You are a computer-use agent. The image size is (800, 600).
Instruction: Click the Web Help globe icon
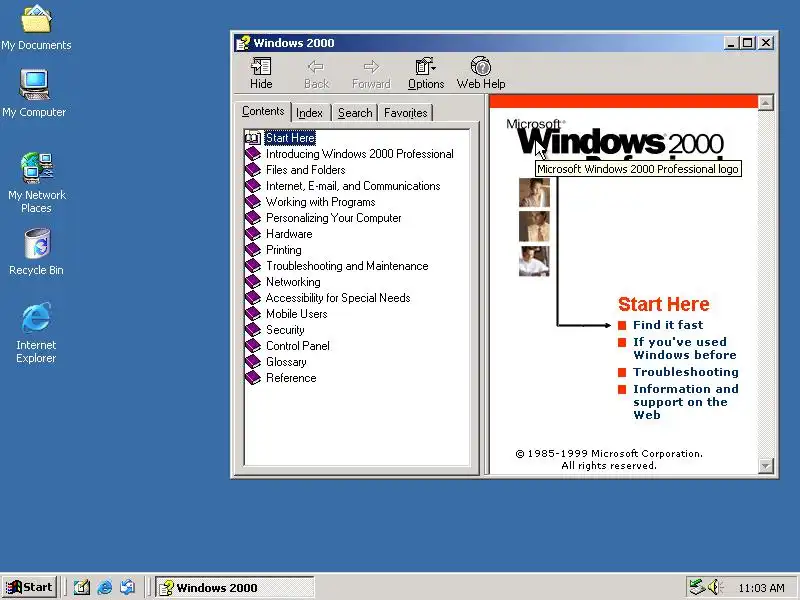click(481, 67)
